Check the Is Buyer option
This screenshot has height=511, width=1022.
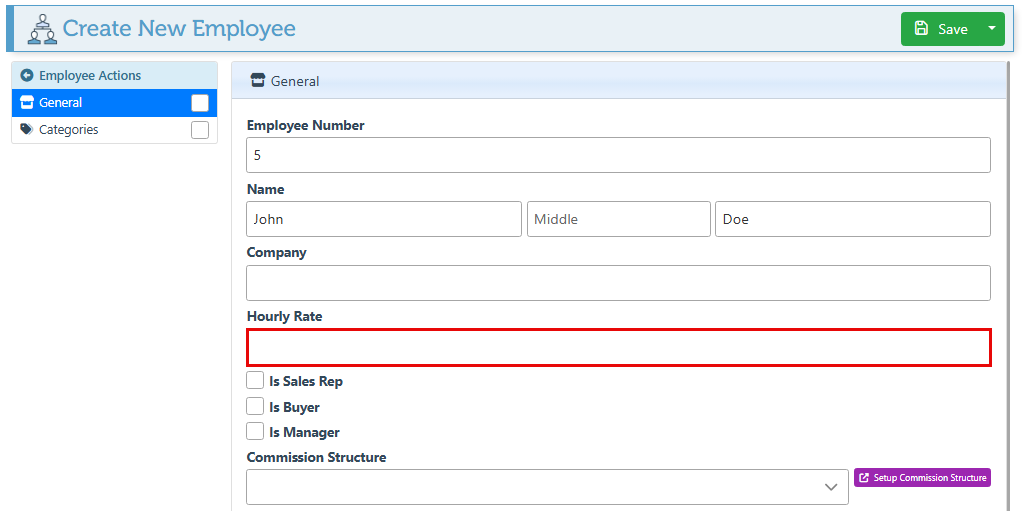[256, 407]
